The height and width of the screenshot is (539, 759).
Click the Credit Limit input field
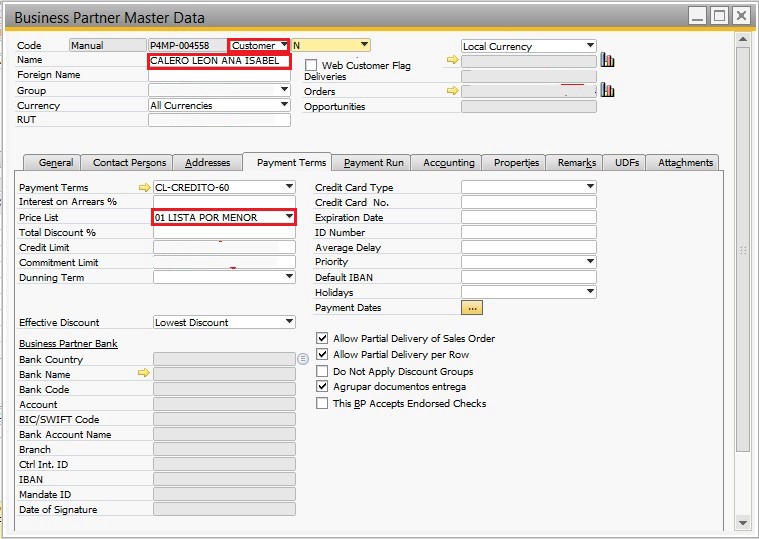tap(224, 247)
